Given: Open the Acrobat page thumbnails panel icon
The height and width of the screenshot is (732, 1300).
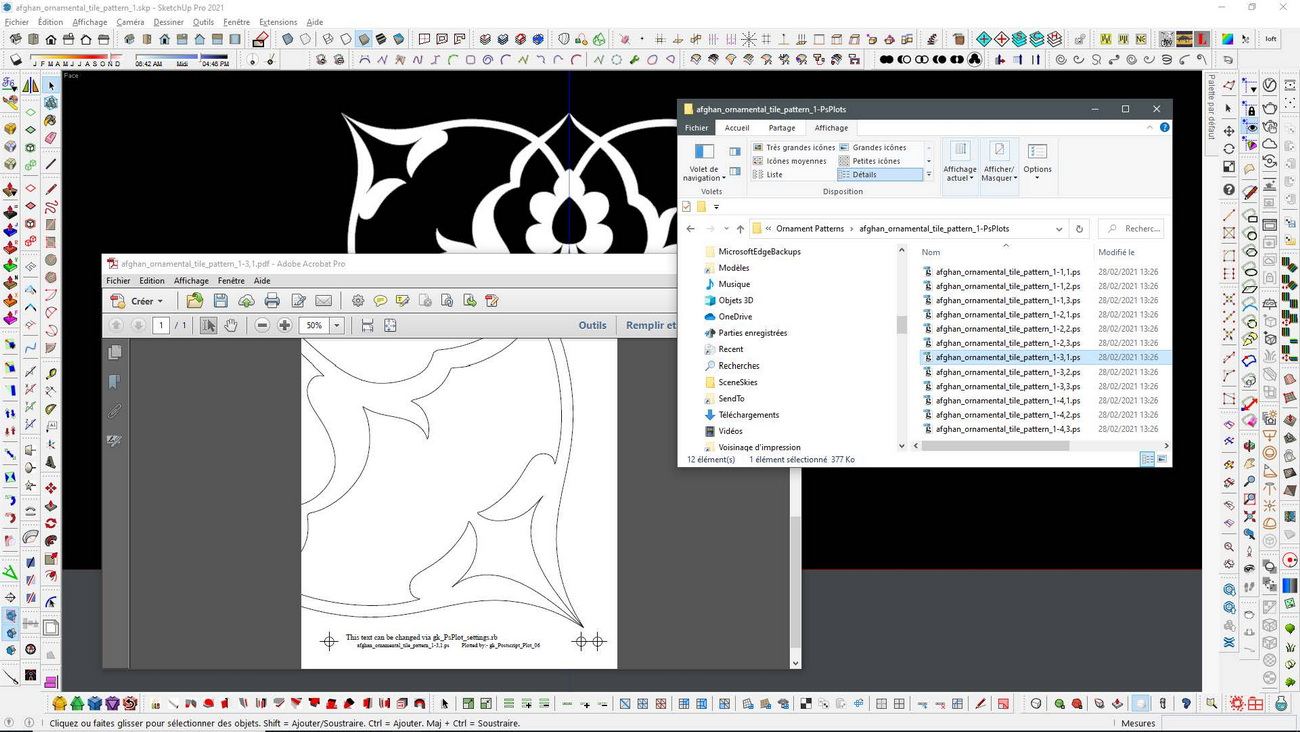Looking at the screenshot, I should (115, 352).
